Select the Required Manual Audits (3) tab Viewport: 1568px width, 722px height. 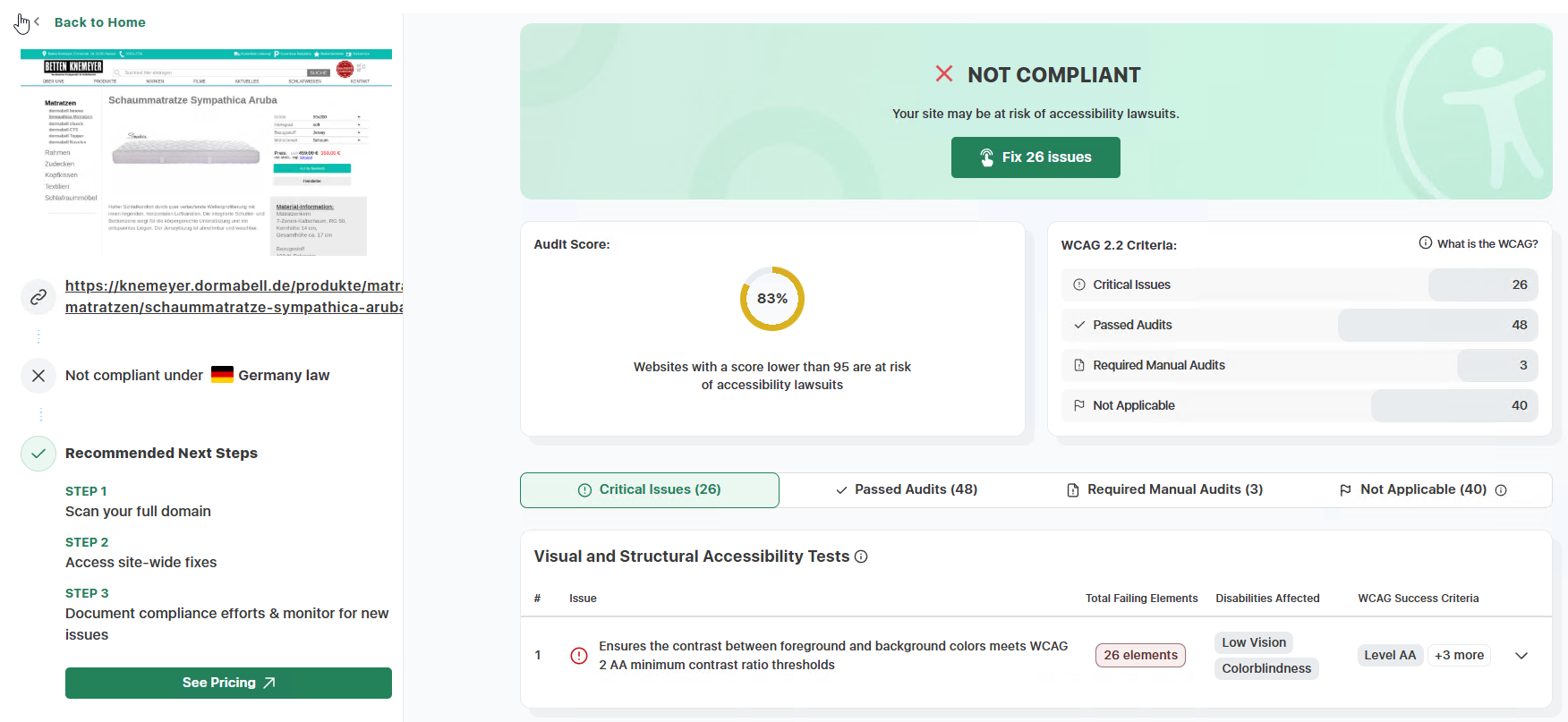(1164, 490)
